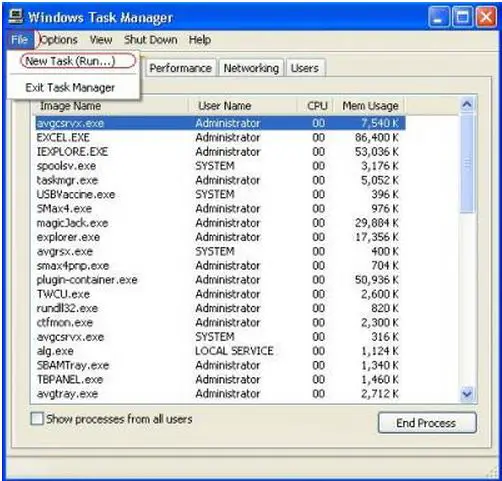
Task: Select the smax4pnp.exe process
Action: [x=220, y=266]
